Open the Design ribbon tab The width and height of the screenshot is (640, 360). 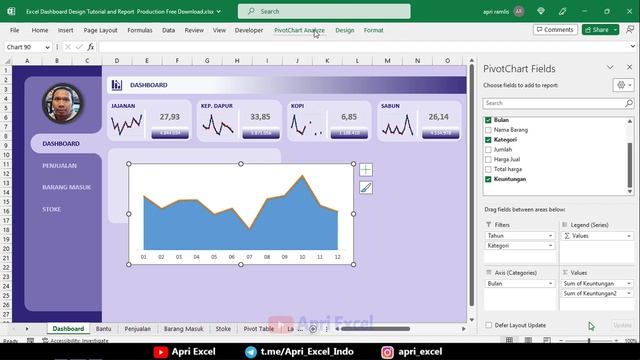point(344,30)
